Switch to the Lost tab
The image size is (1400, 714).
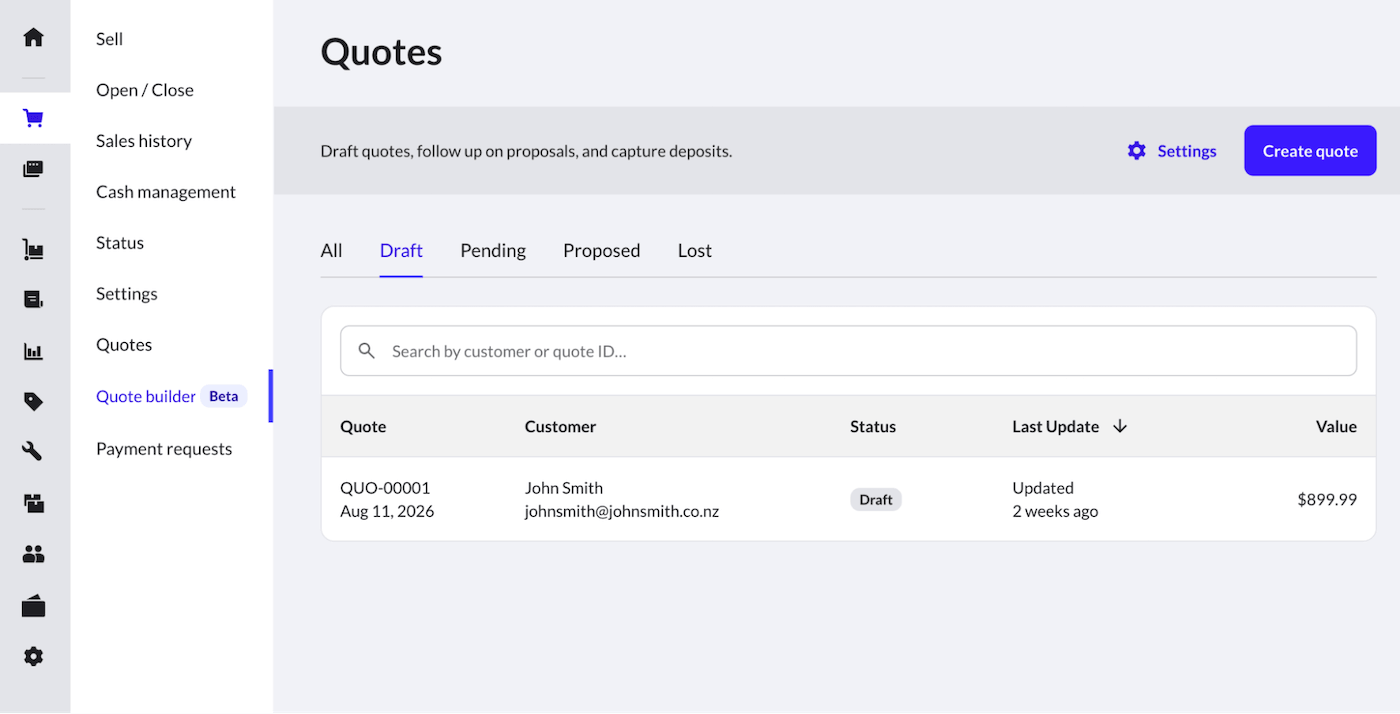[x=695, y=251]
